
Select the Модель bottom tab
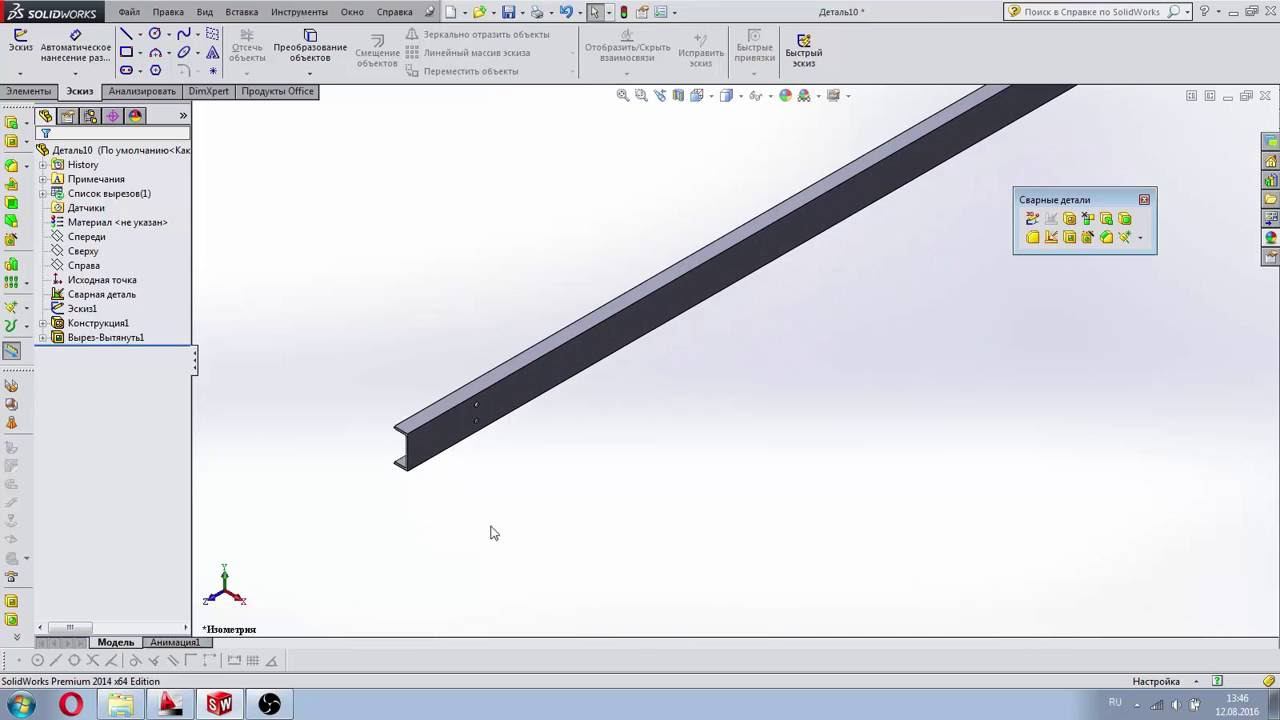coord(116,642)
